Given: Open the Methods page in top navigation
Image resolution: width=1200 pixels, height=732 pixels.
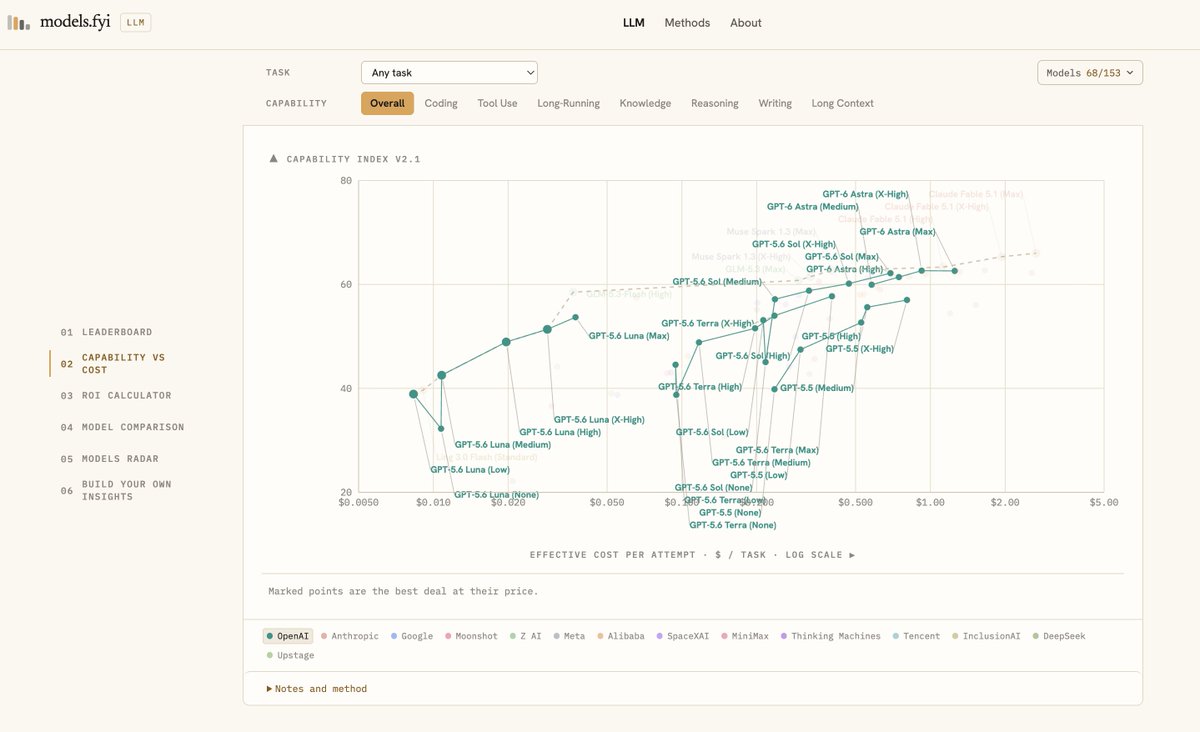Looking at the screenshot, I should click(x=687, y=23).
